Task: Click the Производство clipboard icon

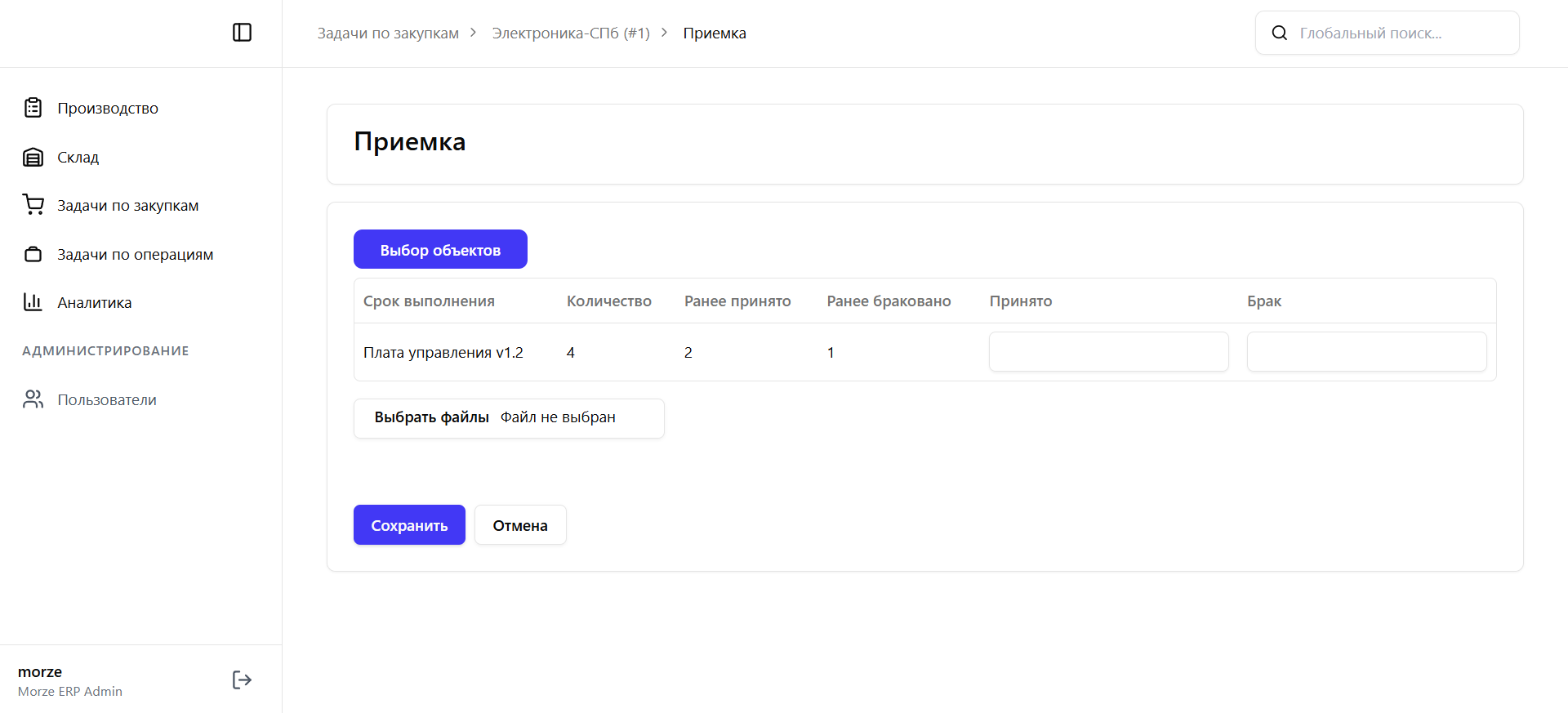Action: click(33, 108)
